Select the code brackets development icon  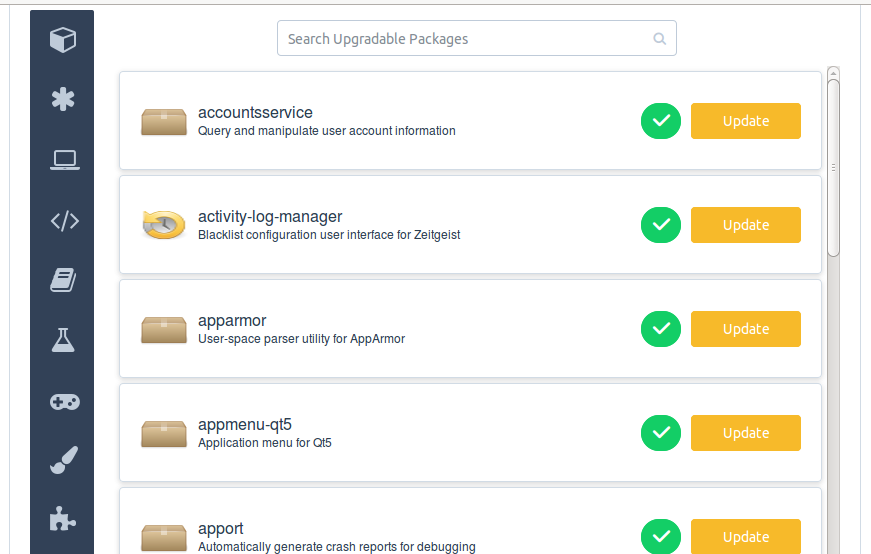(64, 221)
